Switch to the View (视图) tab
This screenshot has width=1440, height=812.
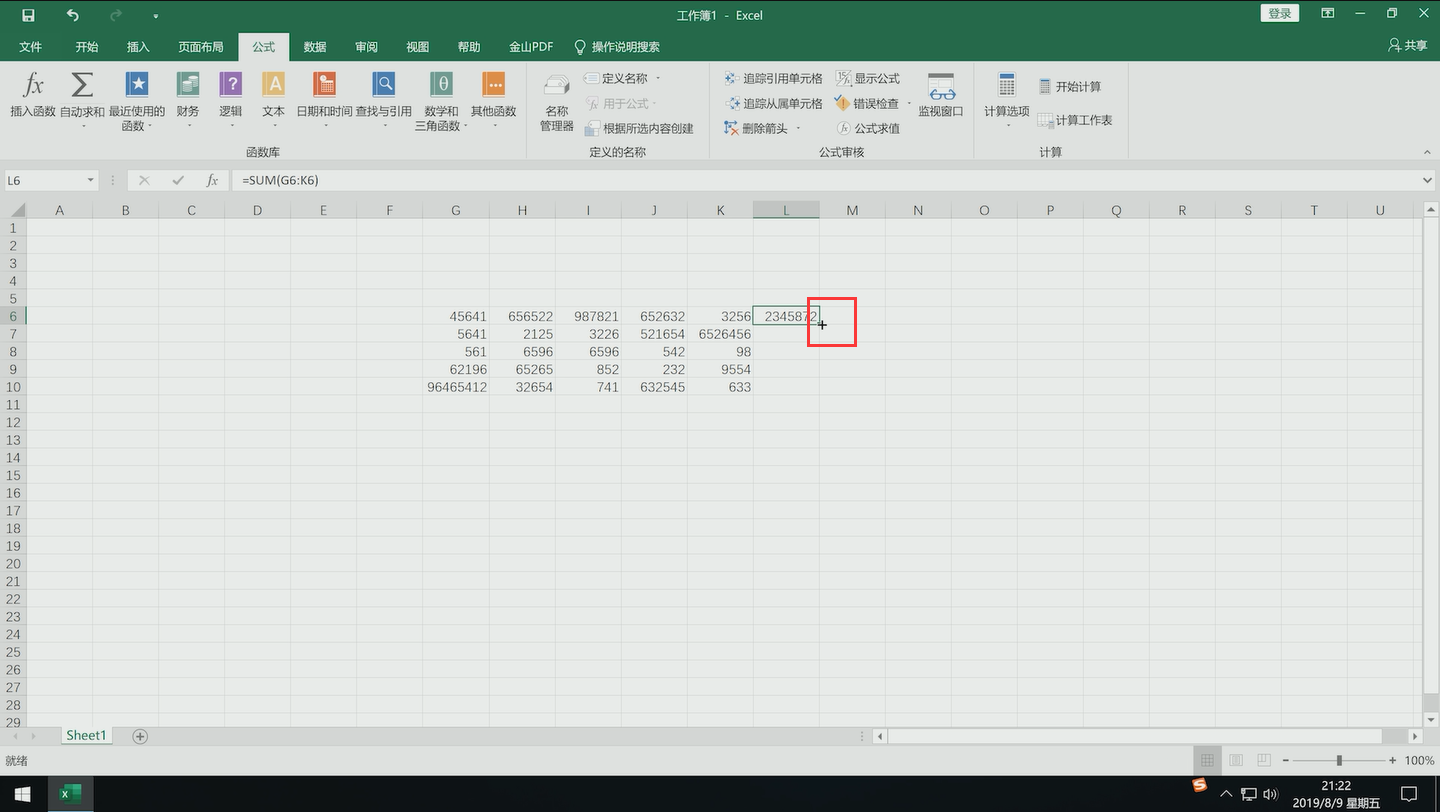tap(418, 47)
